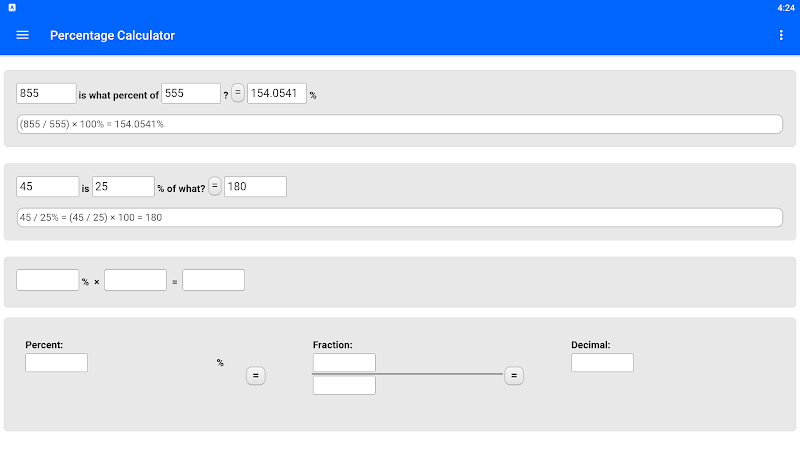Click the Percentage Calculator title
The width and height of the screenshot is (800, 450).
click(112, 35)
